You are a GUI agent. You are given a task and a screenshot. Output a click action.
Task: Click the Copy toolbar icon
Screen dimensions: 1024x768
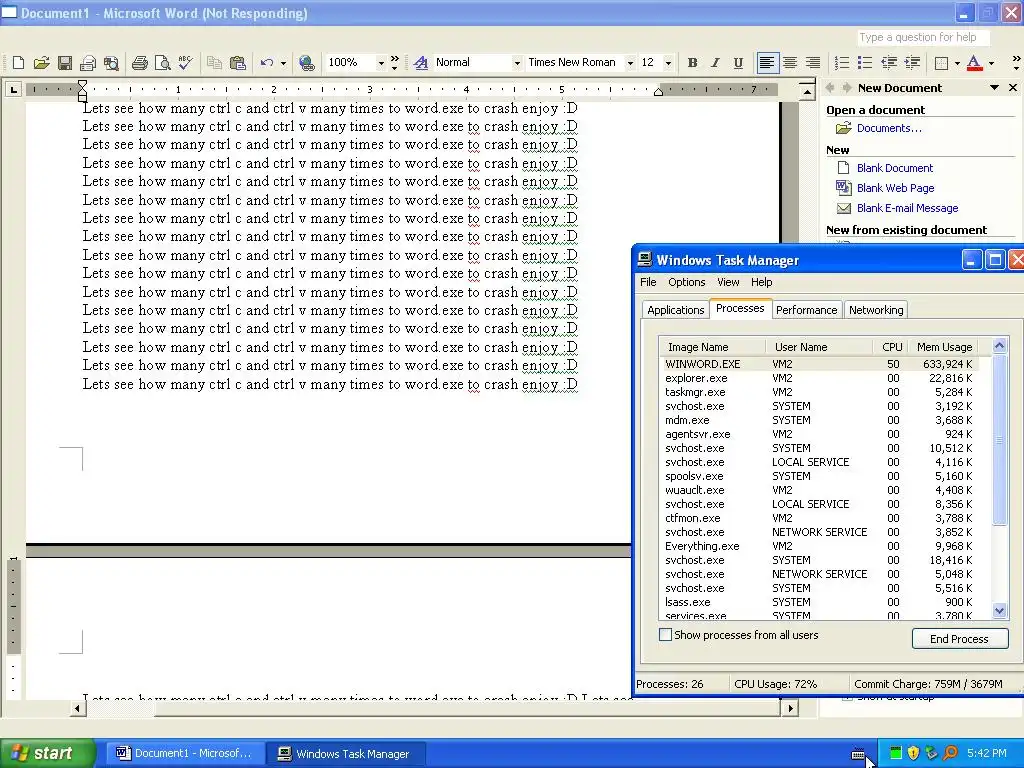[x=214, y=63]
